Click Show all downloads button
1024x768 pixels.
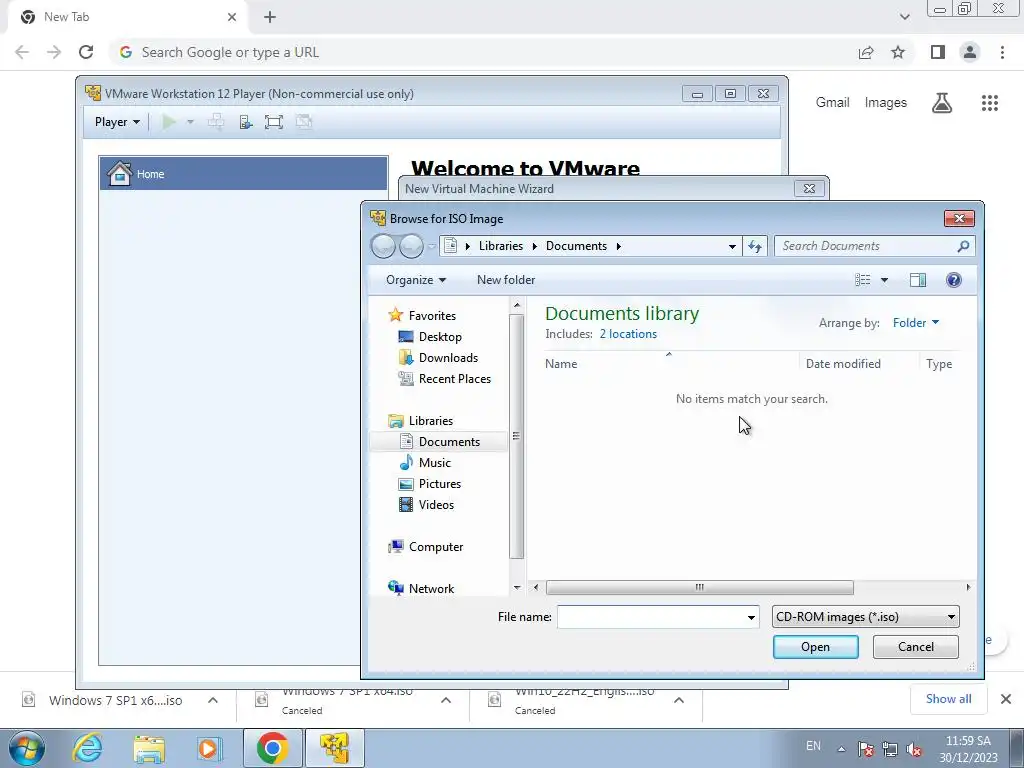coord(948,699)
